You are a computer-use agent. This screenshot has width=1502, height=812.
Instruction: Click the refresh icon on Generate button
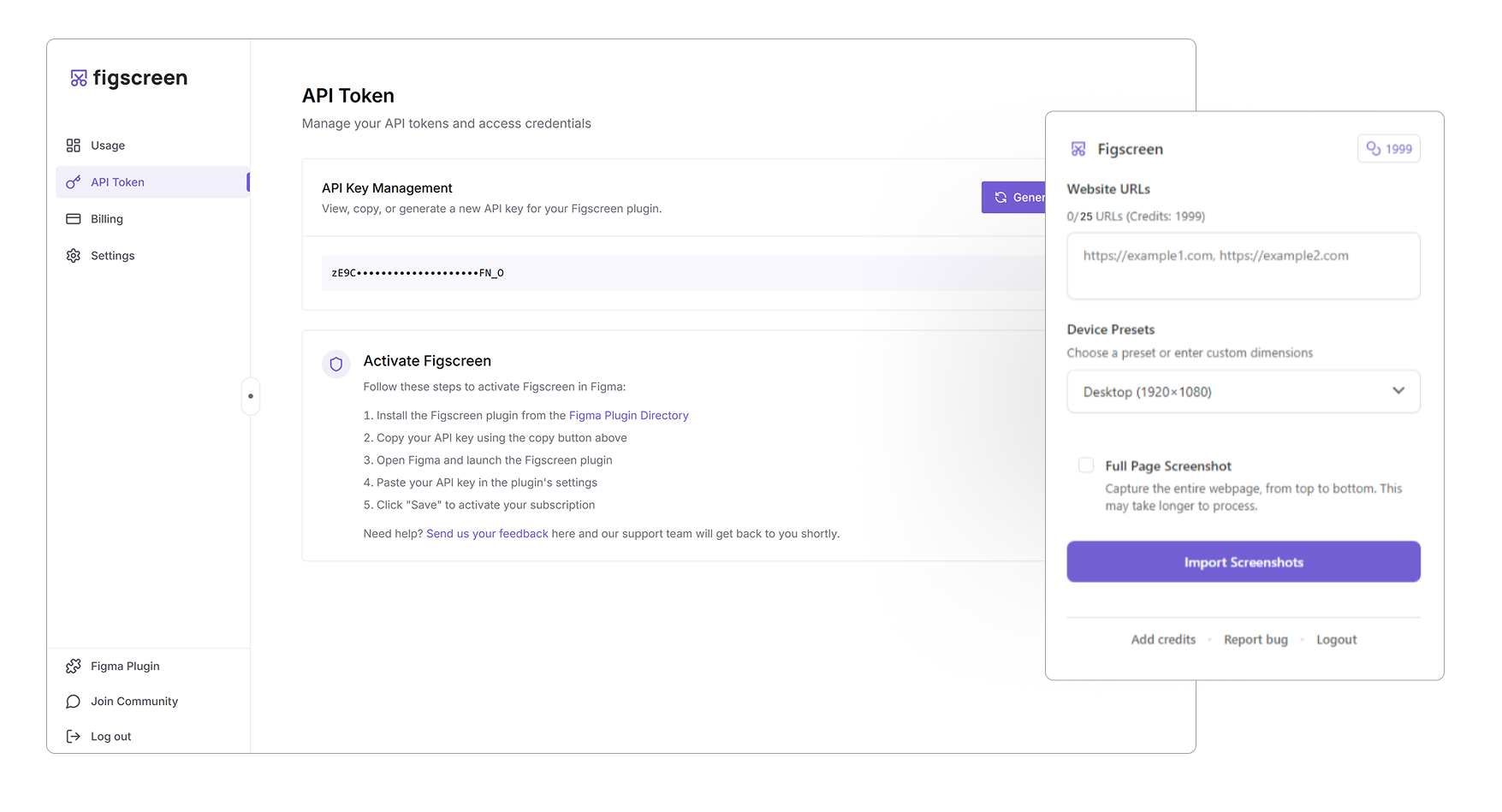point(1000,198)
